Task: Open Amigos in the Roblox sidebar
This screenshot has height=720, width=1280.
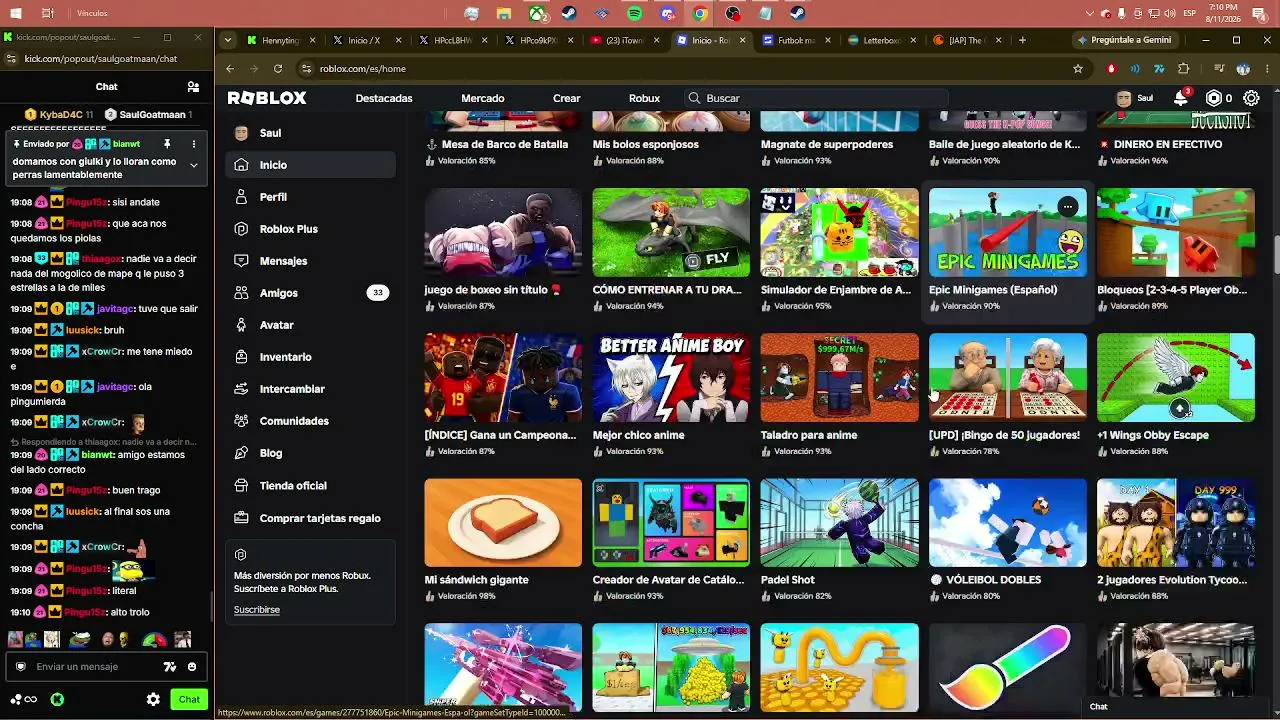Action: point(311,293)
